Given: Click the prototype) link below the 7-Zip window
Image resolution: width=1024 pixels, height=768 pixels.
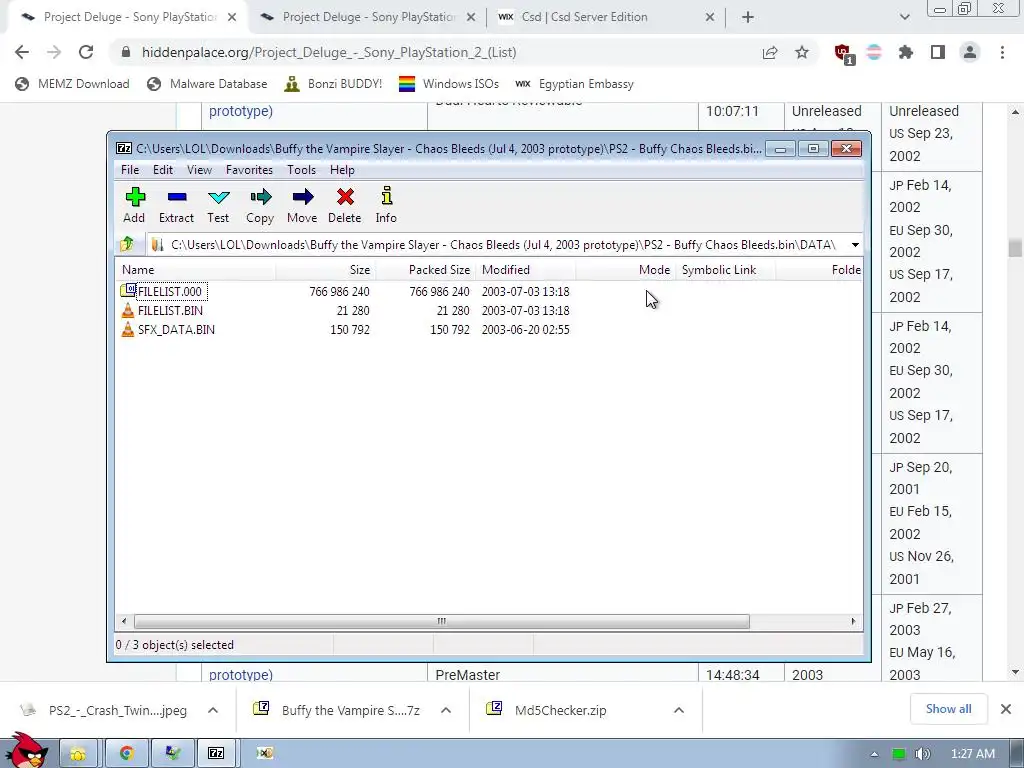Looking at the screenshot, I should [x=241, y=675].
